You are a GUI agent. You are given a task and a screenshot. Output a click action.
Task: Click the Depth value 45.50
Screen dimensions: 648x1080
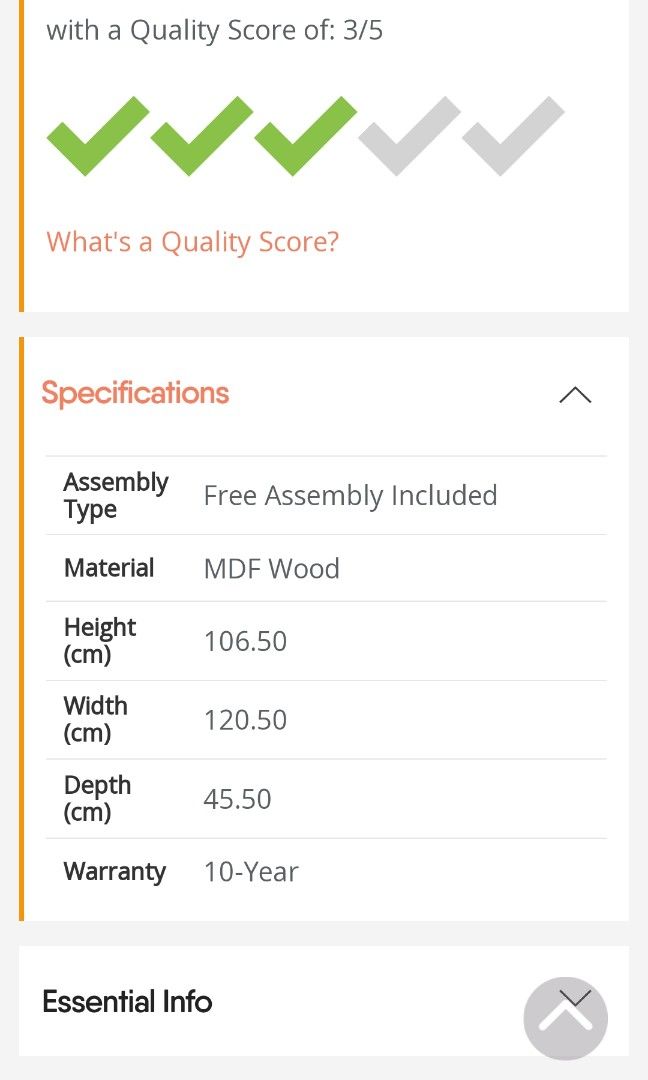pos(238,799)
